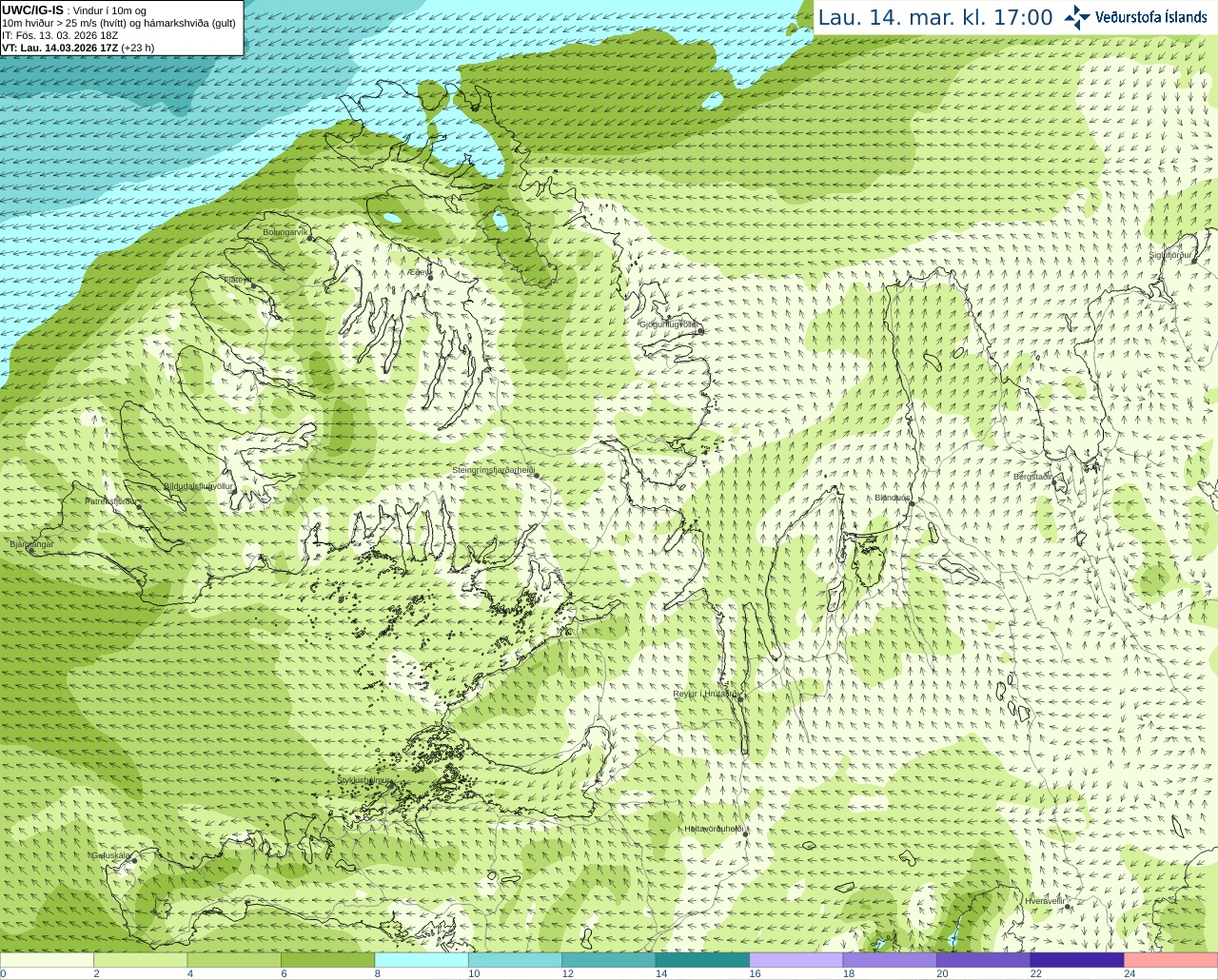The width and height of the screenshot is (1218, 980).
Task: Pick the 2–4 m/s light green swatch
Action: 140,960
